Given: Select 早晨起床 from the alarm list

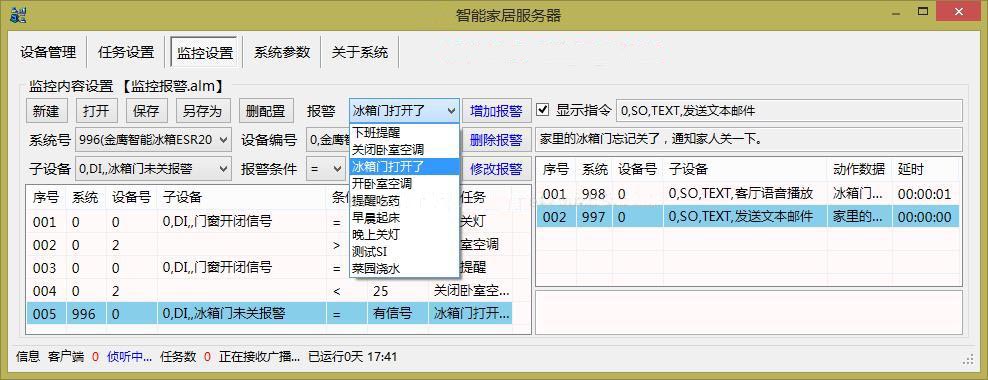Looking at the screenshot, I should pyautogui.click(x=405, y=218).
